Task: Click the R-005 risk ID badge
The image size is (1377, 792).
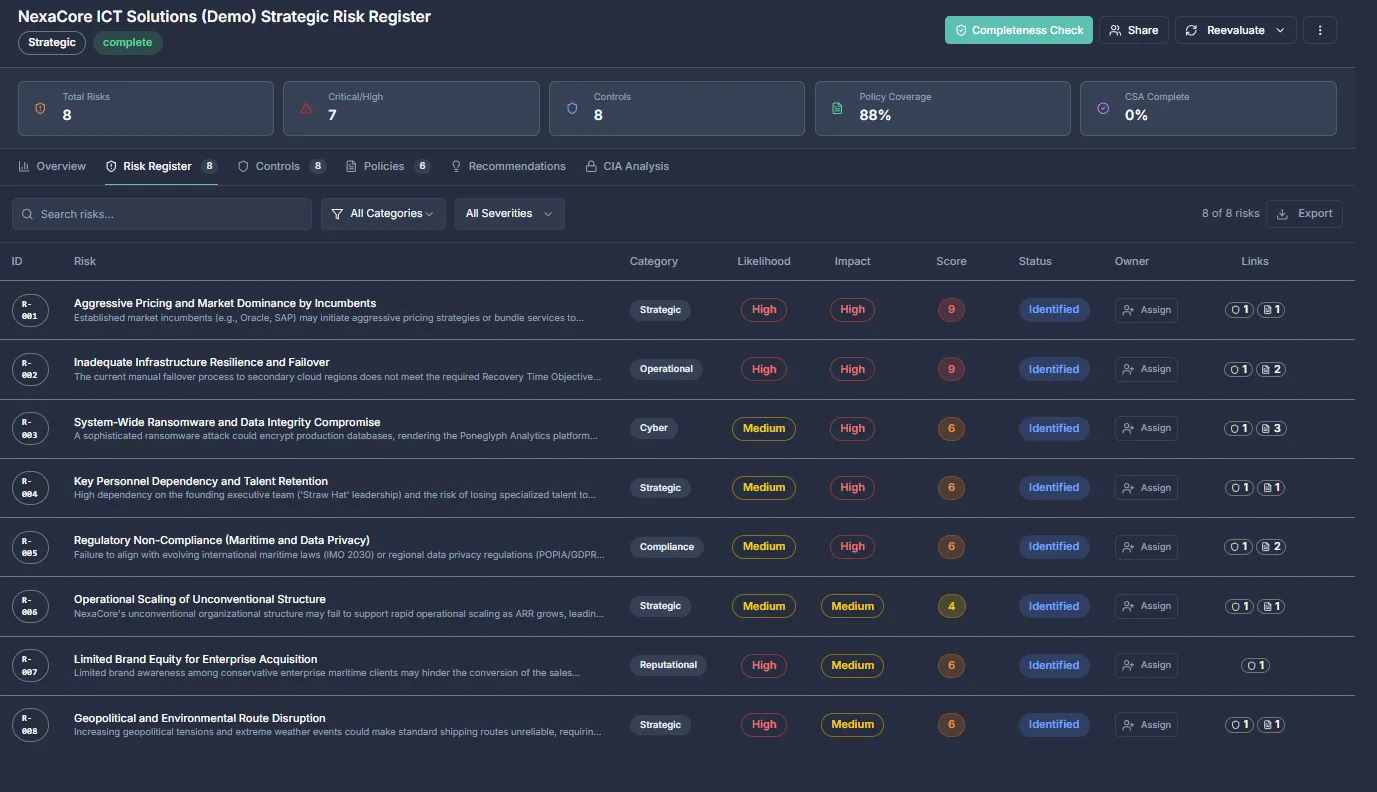Action: coord(29,547)
